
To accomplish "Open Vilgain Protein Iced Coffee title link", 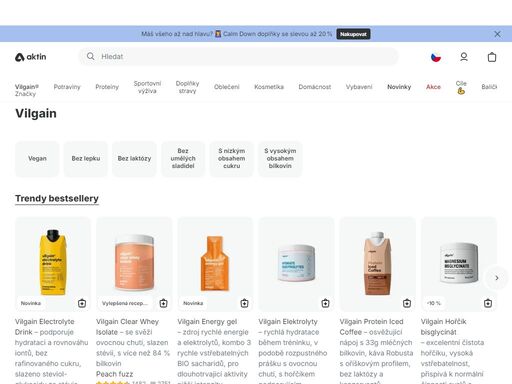I will 372,327.
